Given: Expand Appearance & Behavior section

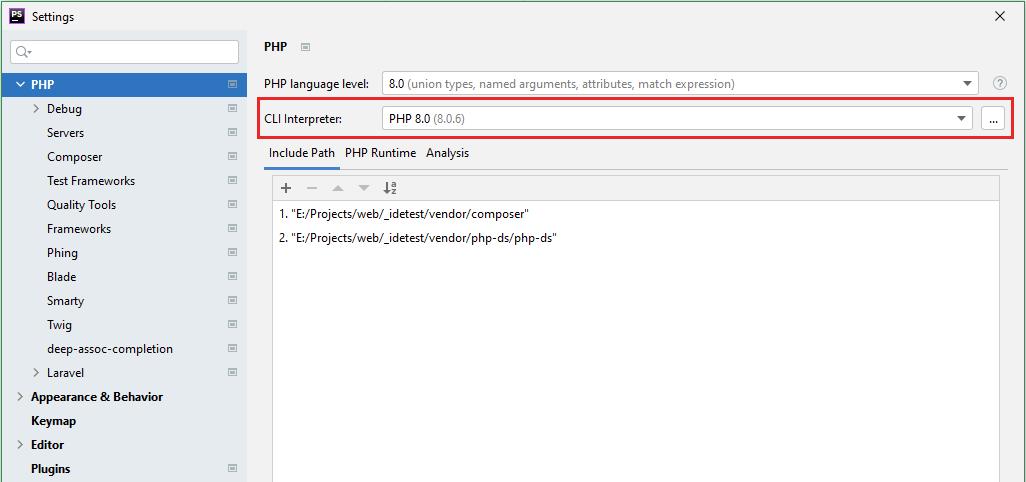Looking at the screenshot, I should (x=20, y=397).
